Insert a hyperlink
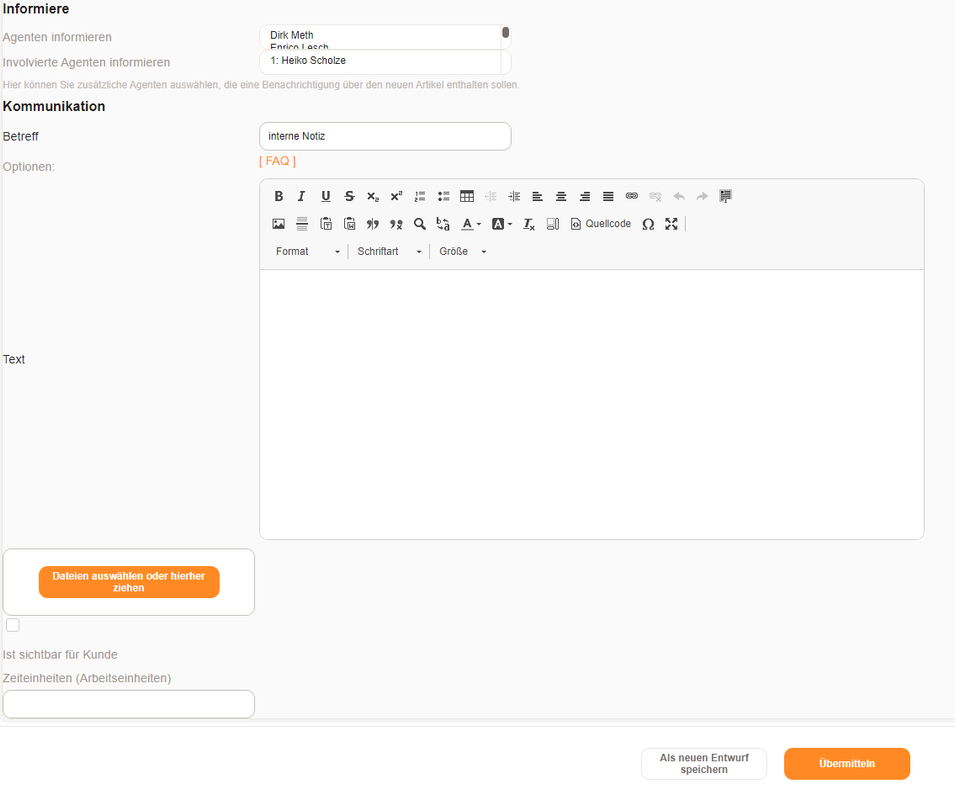The width and height of the screenshot is (955, 800). coord(632,196)
